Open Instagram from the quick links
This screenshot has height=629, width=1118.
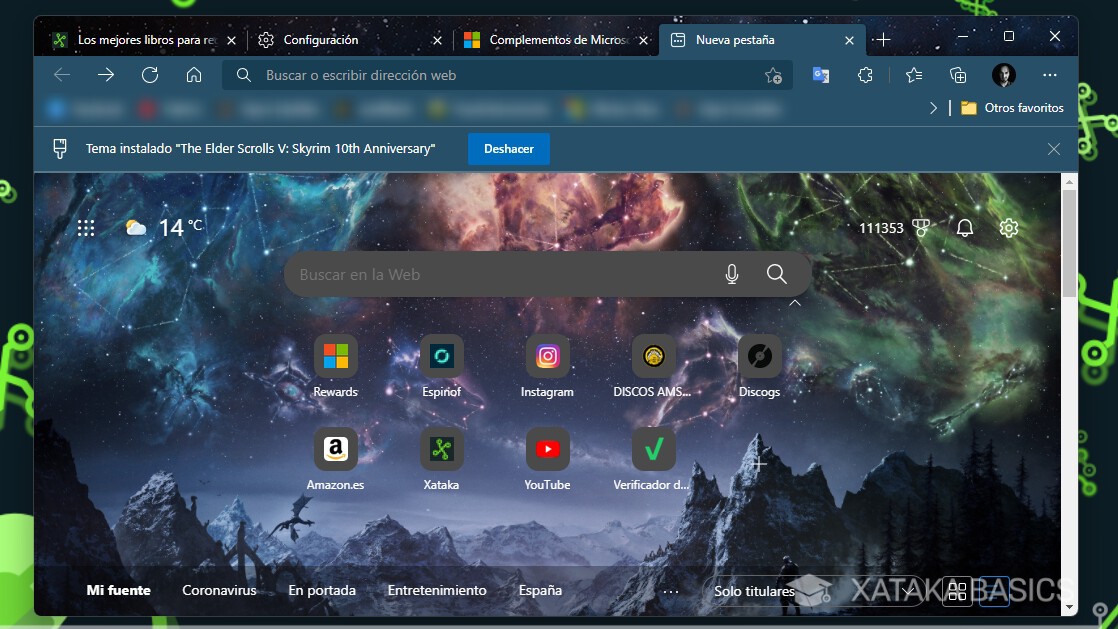[x=547, y=355]
